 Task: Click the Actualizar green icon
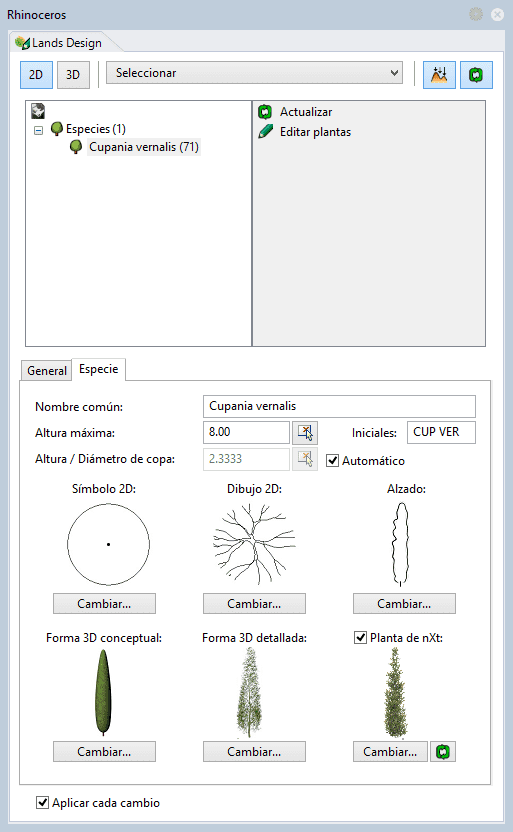[x=265, y=112]
